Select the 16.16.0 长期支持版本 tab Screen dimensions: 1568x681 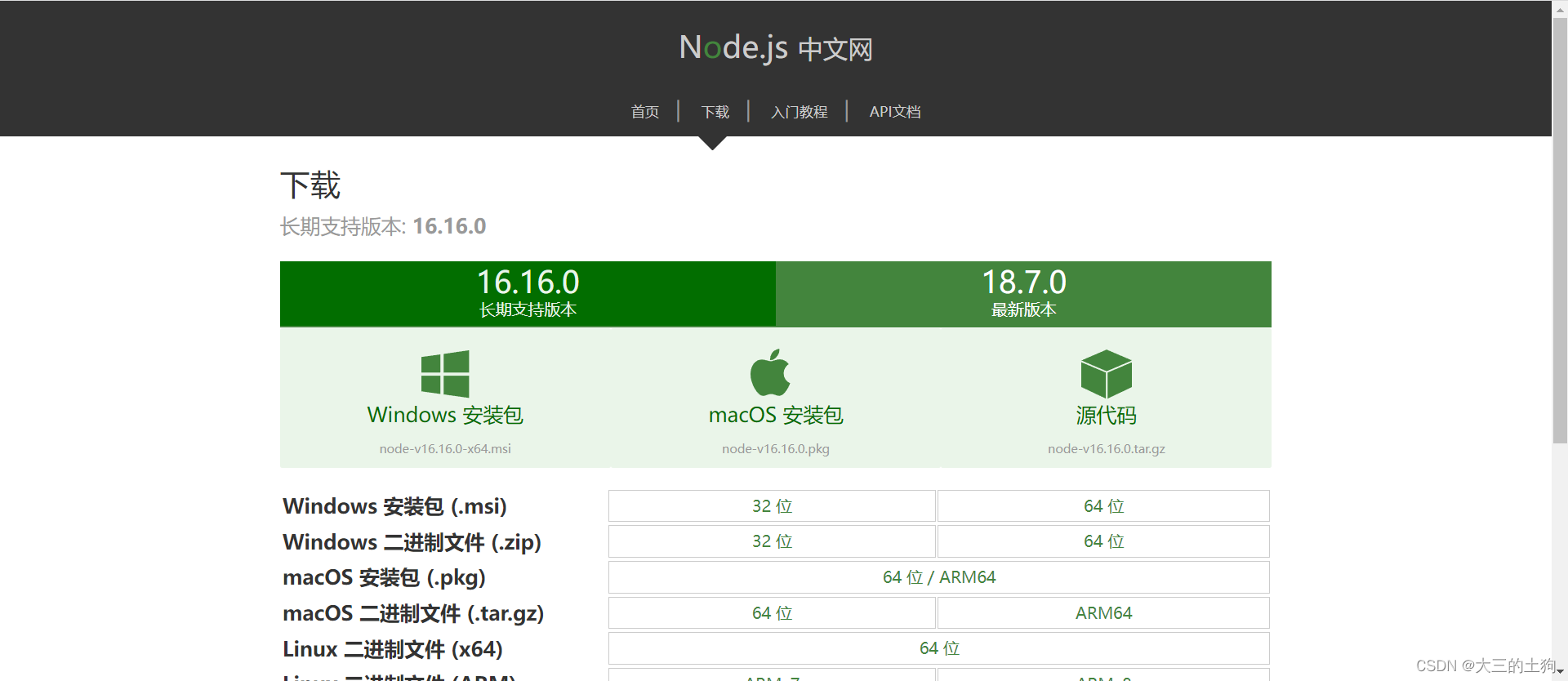click(528, 294)
